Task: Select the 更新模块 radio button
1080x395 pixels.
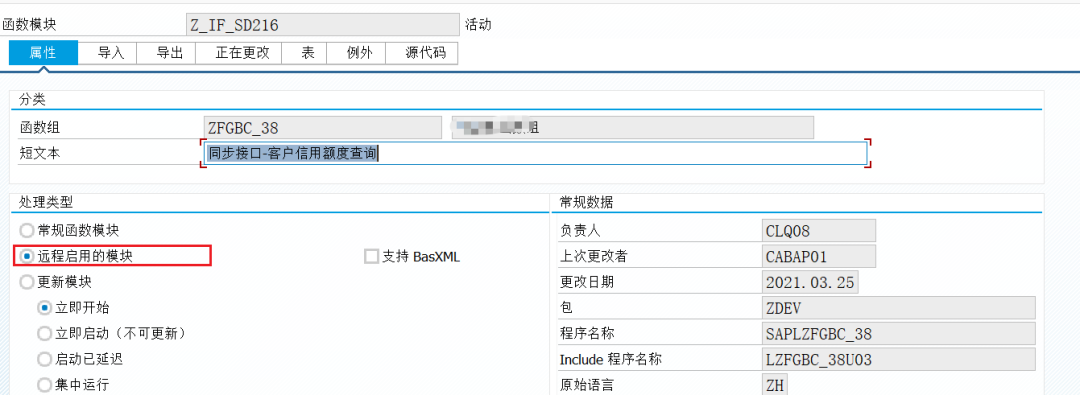Action: 27,282
